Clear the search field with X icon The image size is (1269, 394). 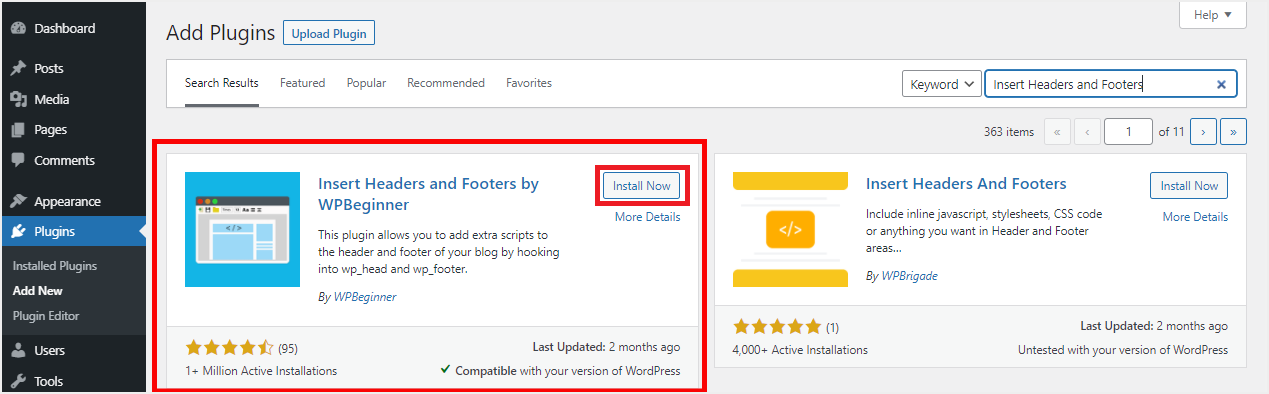pos(1221,85)
